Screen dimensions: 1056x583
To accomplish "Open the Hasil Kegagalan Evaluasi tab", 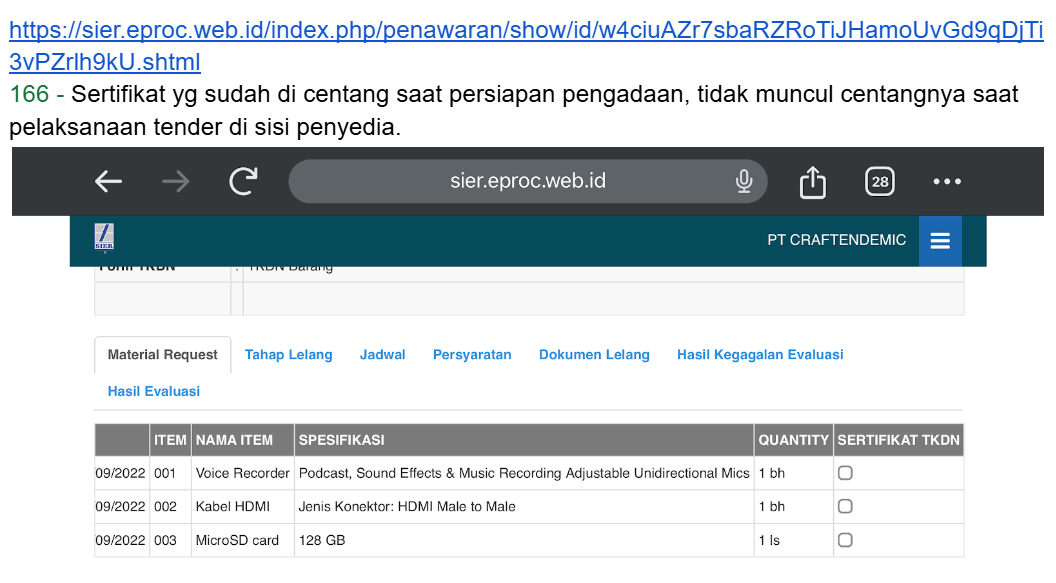I will 760,355.
